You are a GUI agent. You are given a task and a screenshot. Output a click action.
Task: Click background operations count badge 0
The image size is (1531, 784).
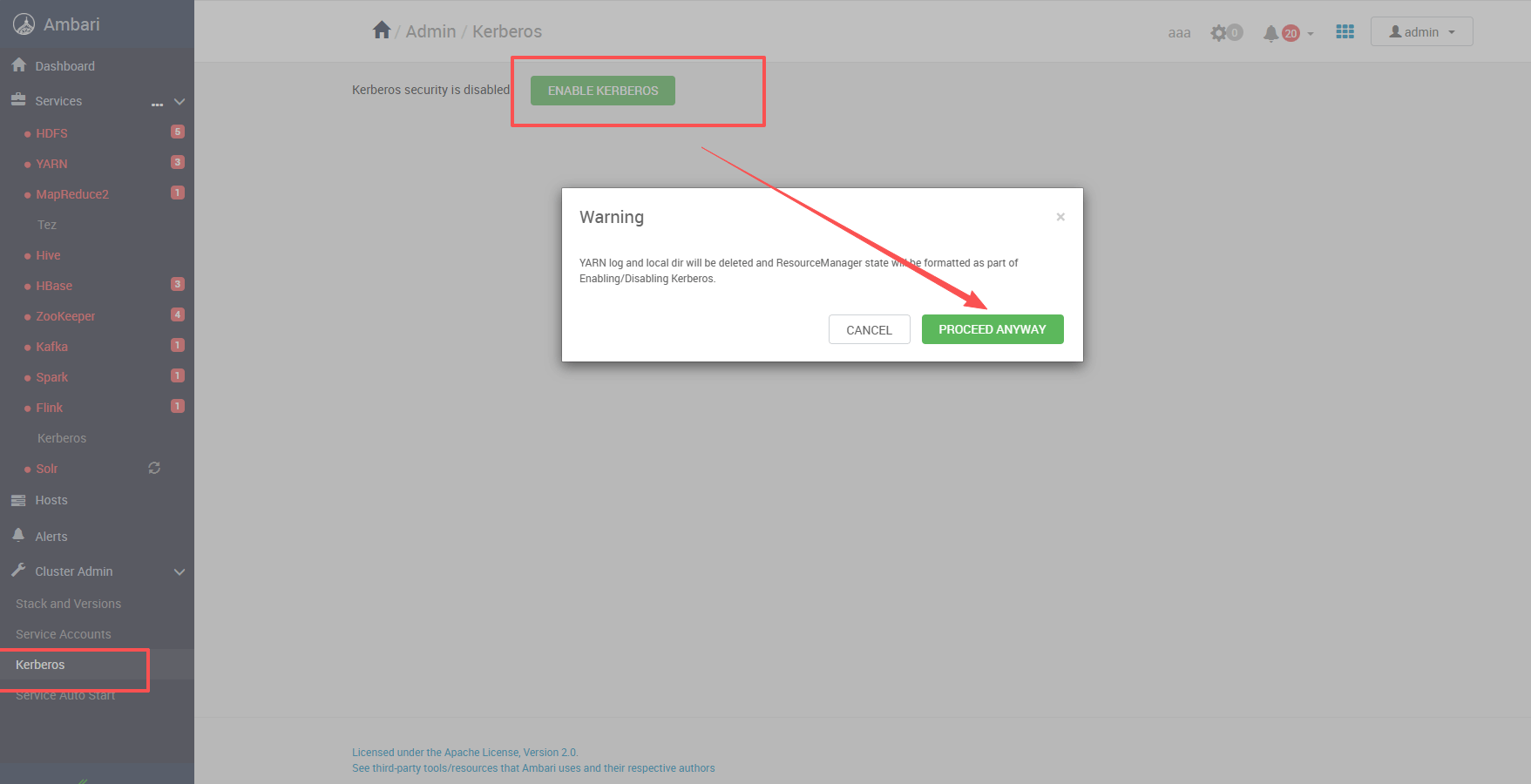(x=1235, y=33)
